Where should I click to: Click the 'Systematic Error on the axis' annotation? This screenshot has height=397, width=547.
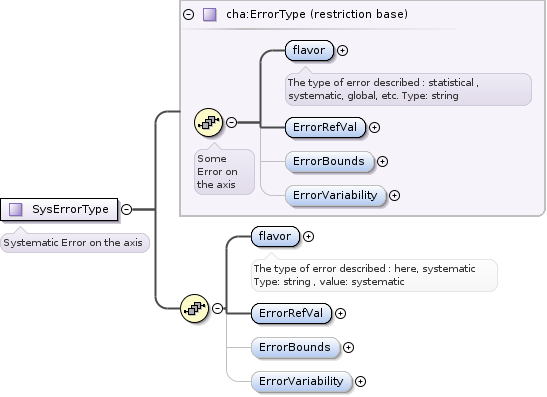click(x=75, y=243)
